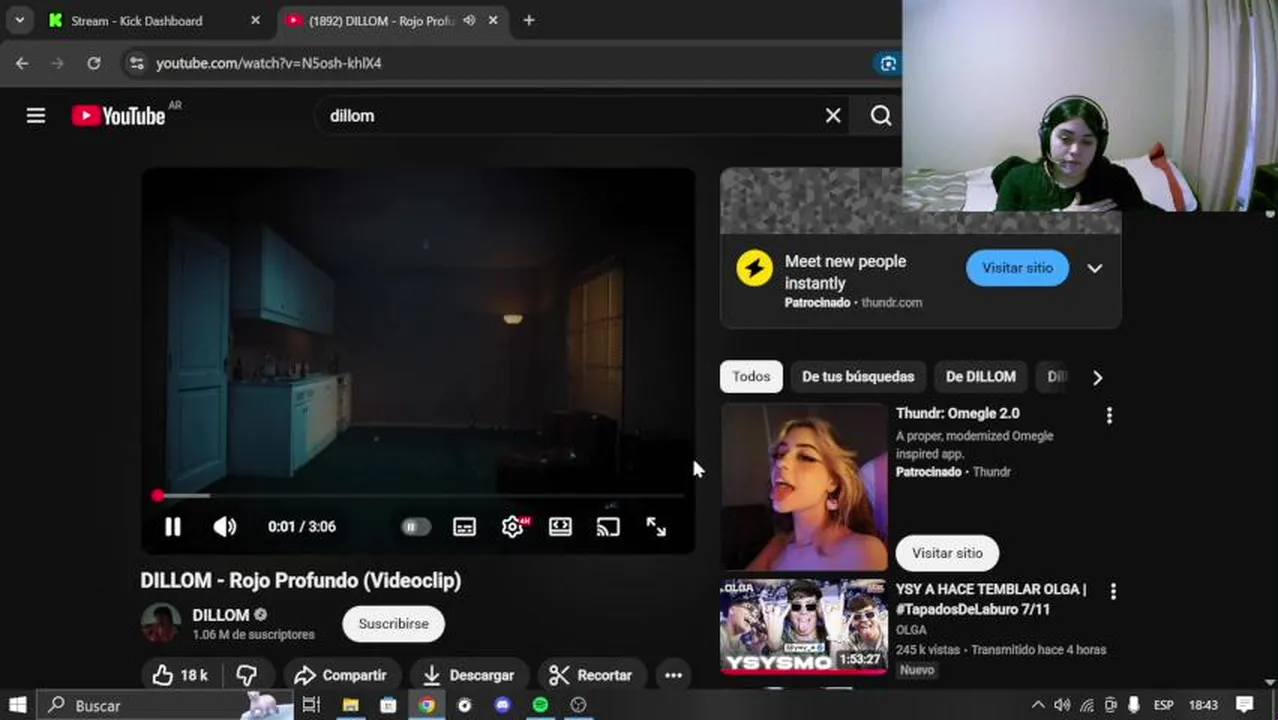Click the Windows taskbar Buscar search box

(x=165, y=705)
